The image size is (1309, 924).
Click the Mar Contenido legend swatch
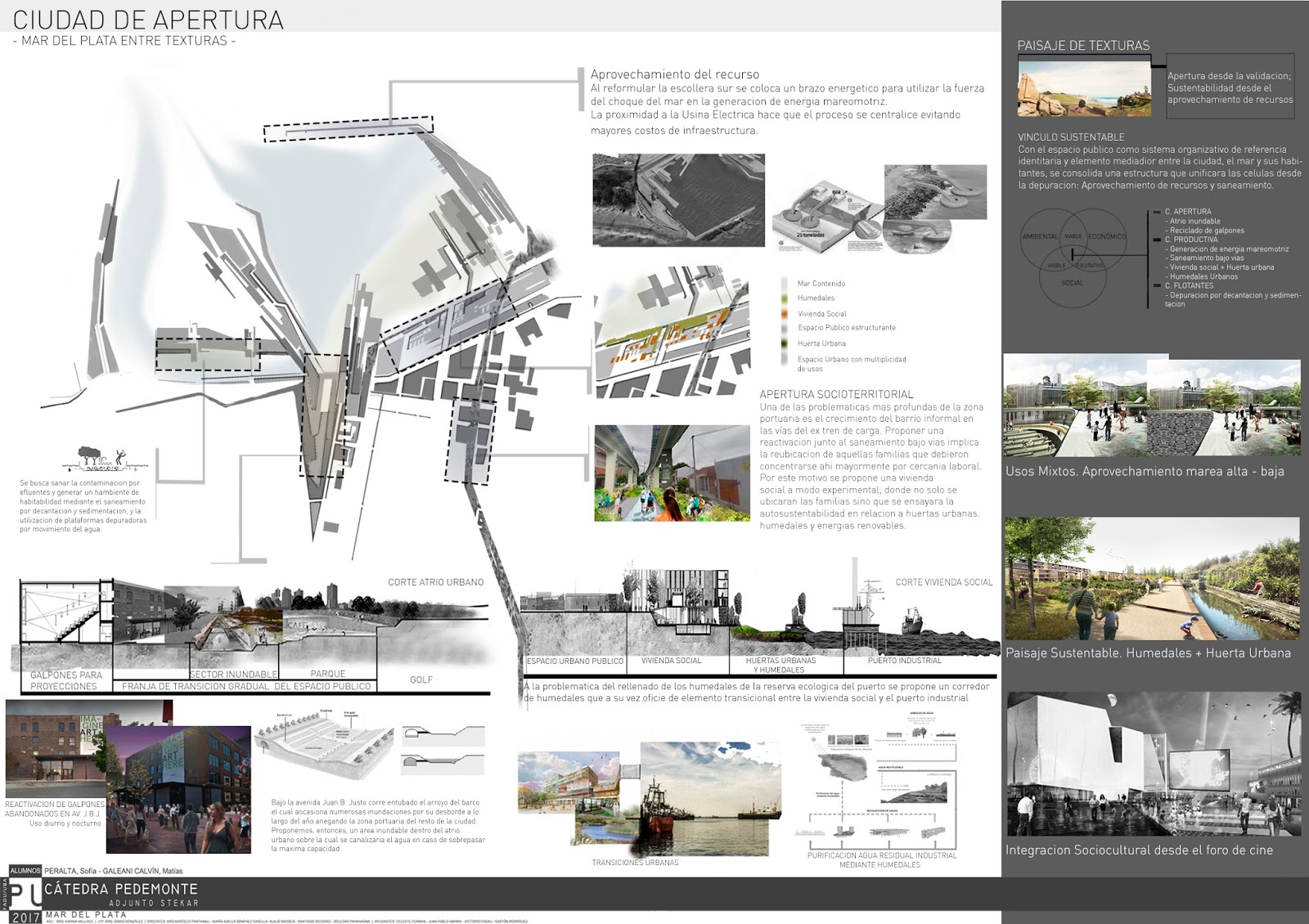coord(785,284)
